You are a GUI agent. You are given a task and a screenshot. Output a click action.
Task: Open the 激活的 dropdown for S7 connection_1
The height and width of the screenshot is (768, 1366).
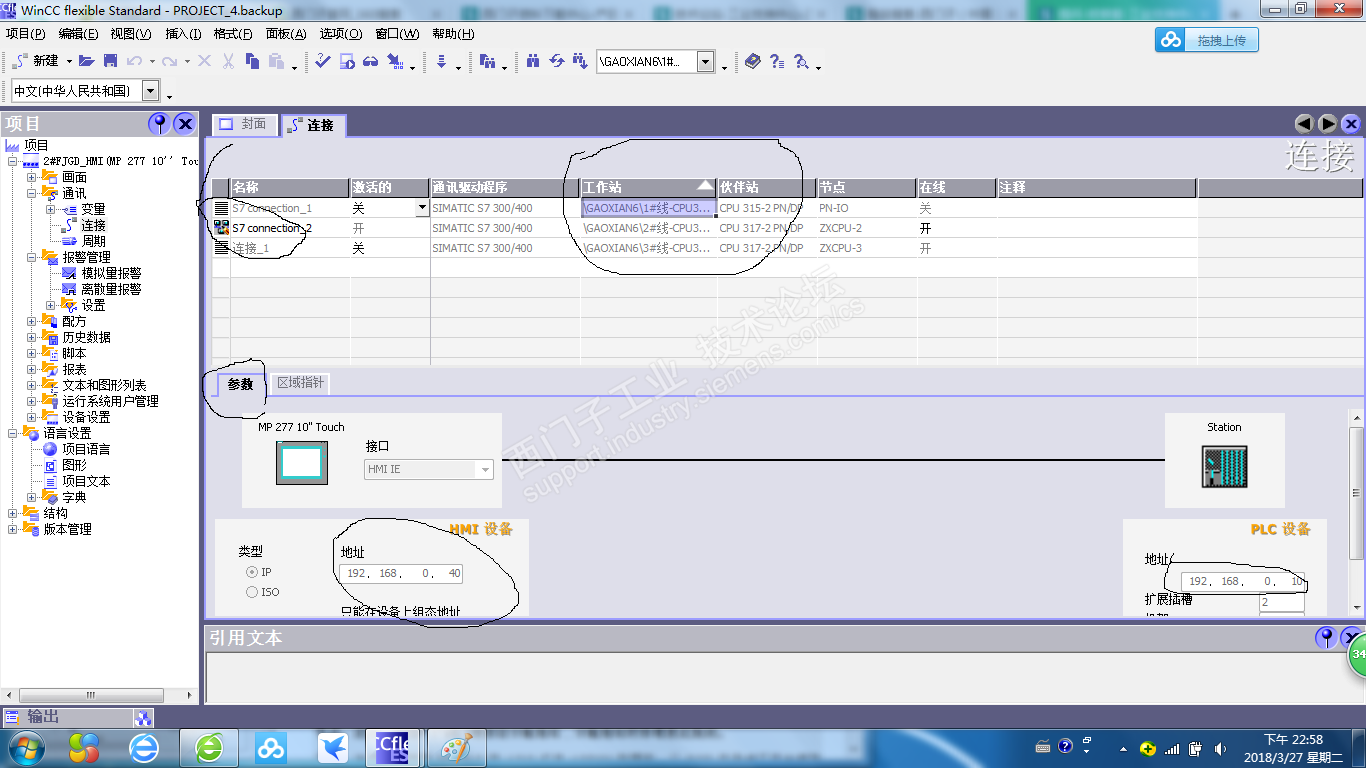tap(422, 208)
